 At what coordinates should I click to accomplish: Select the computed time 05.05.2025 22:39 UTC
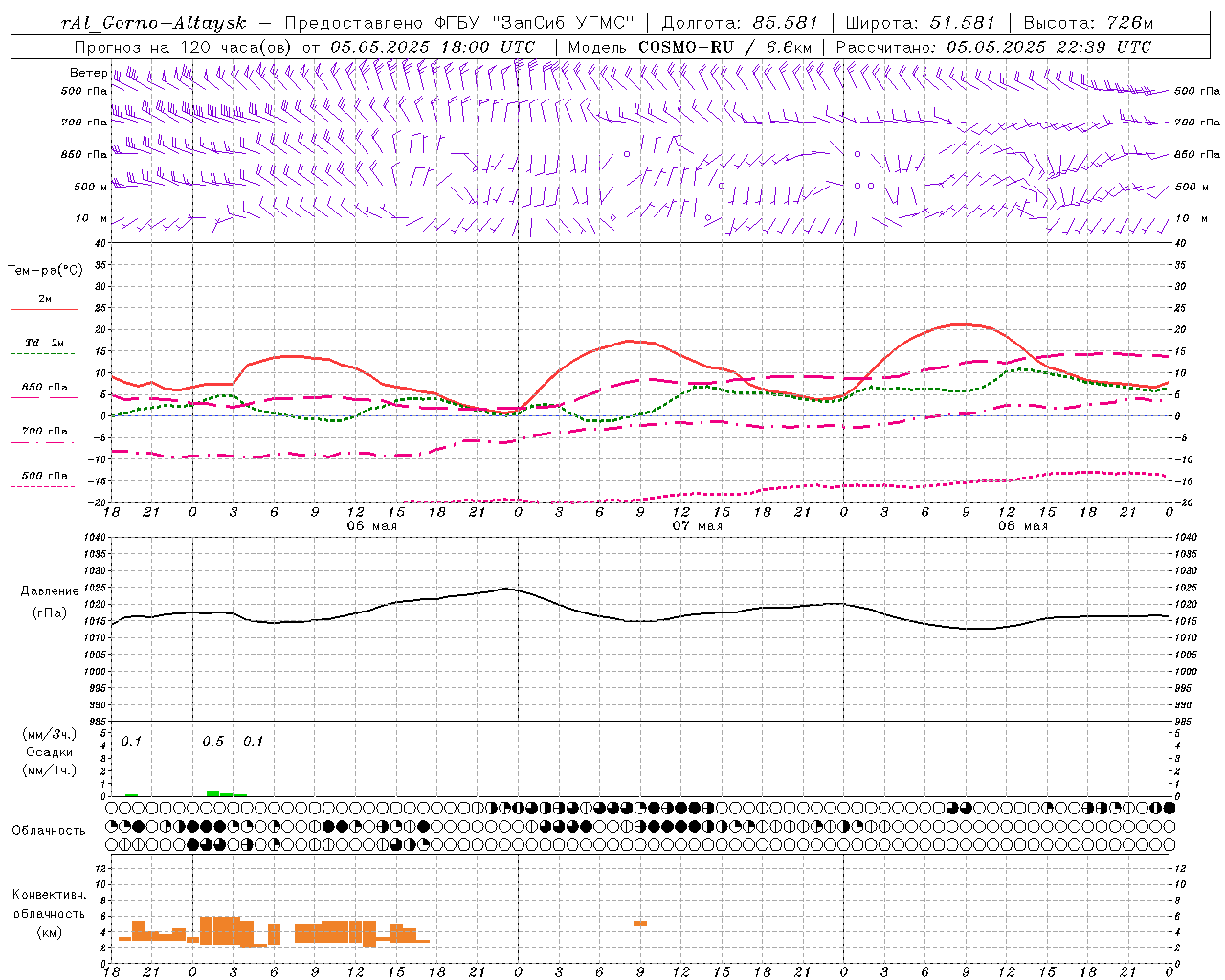[x=1049, y=47]
